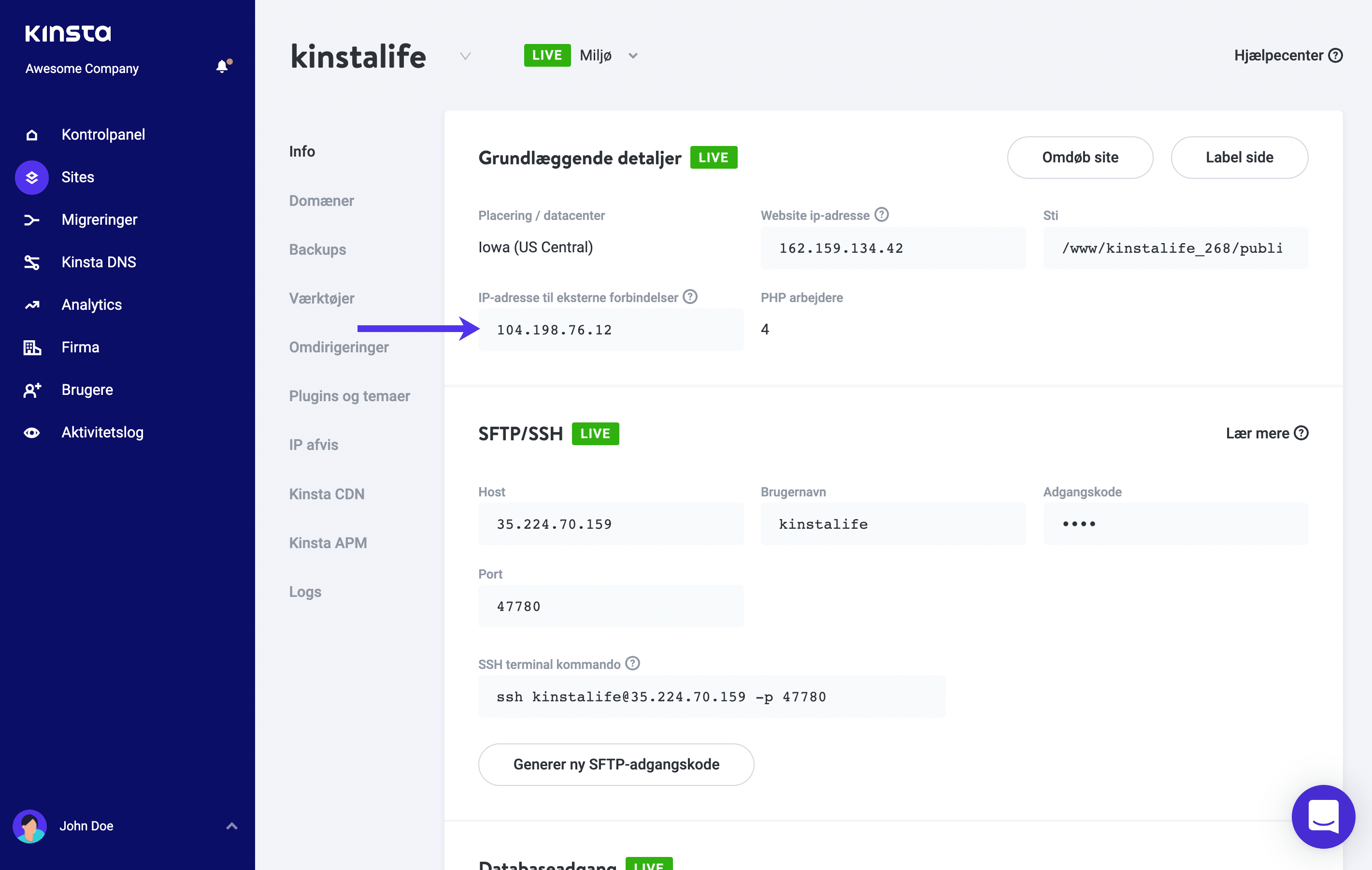Open the chat support bubble
Screen dimensions: 1372x870
coord(1323,816)
